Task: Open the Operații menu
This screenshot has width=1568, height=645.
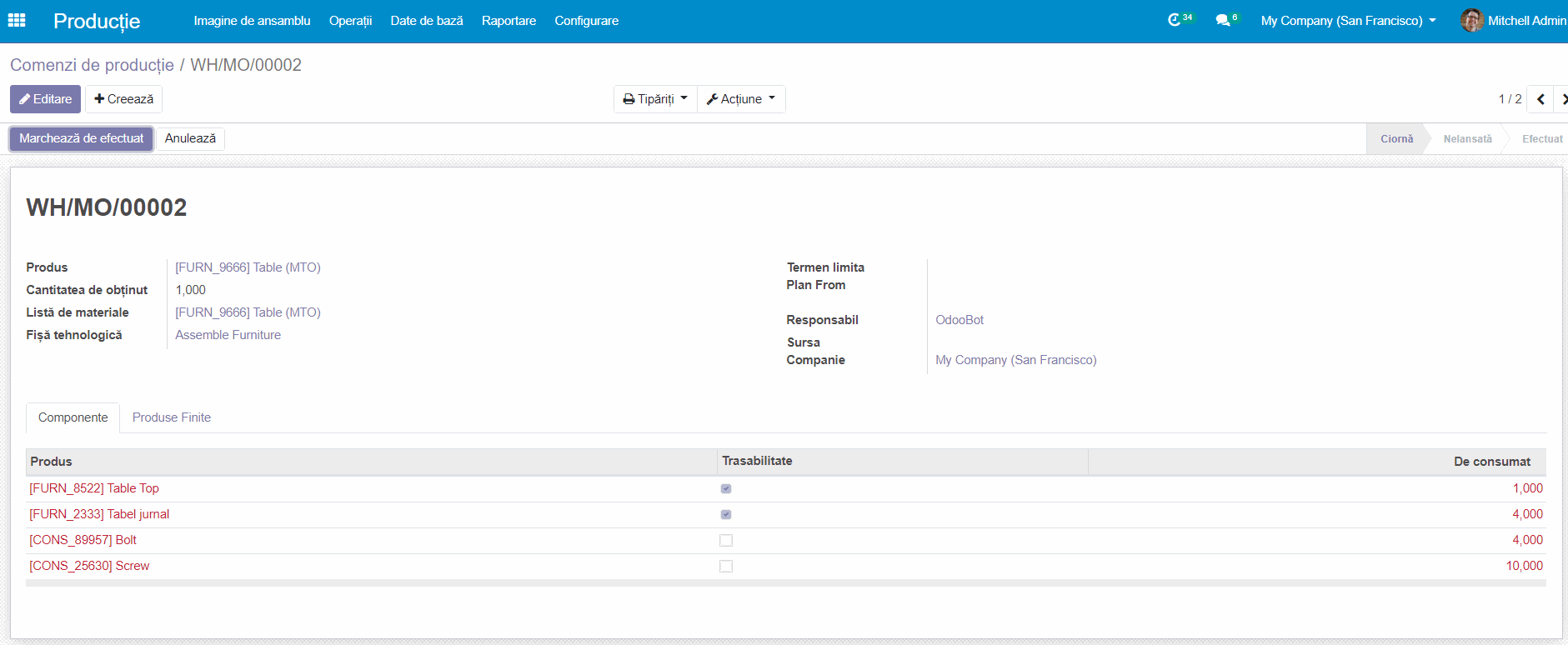Action: point(350,20)
